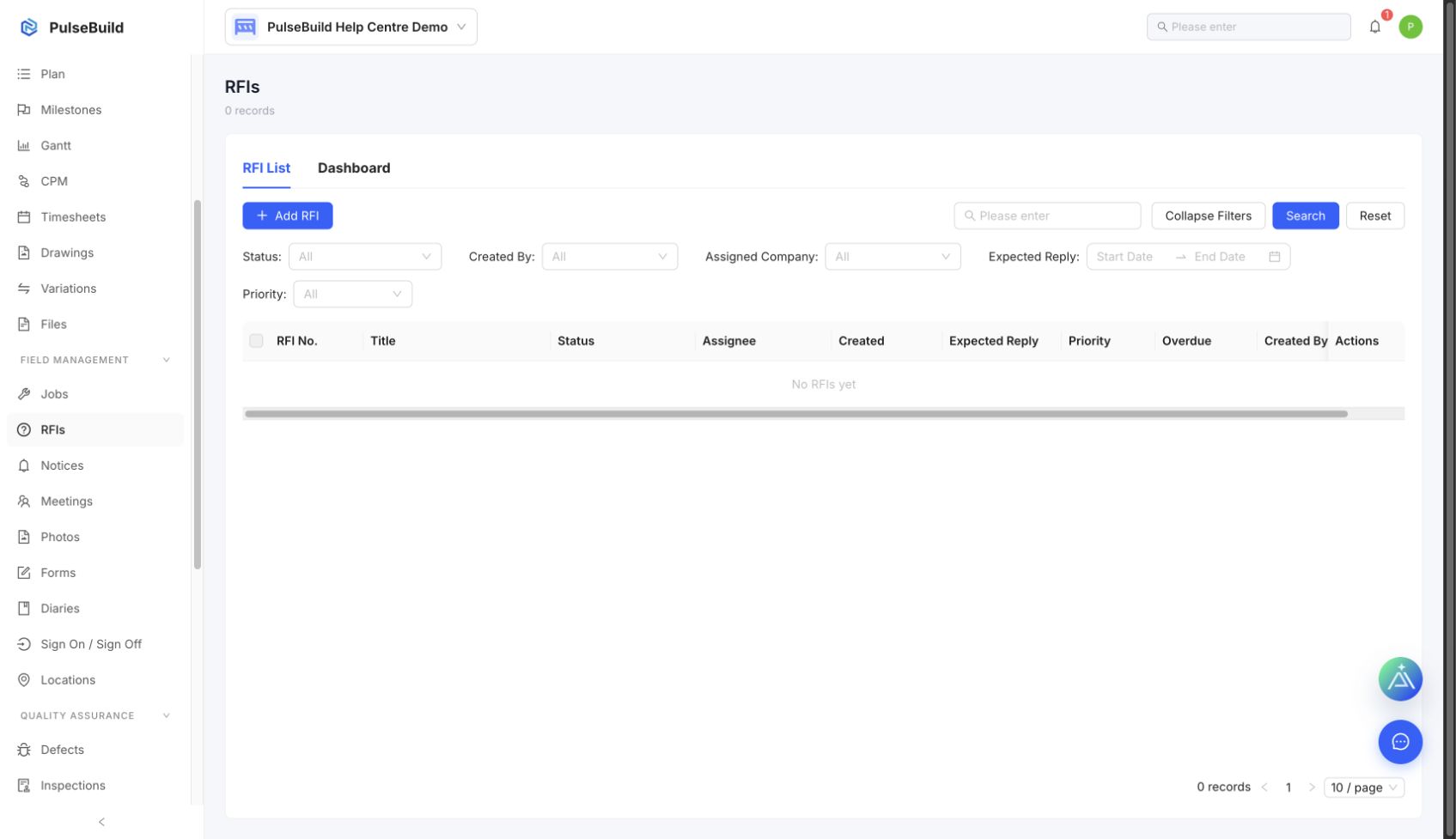1456x839 pixels.
Task: Open the Priority filter dropdown
Action: tap(352, 295)
